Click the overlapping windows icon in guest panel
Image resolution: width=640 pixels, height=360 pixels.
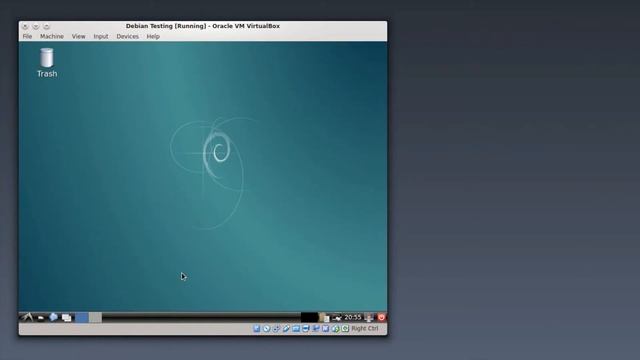click(x=67, y=318)
